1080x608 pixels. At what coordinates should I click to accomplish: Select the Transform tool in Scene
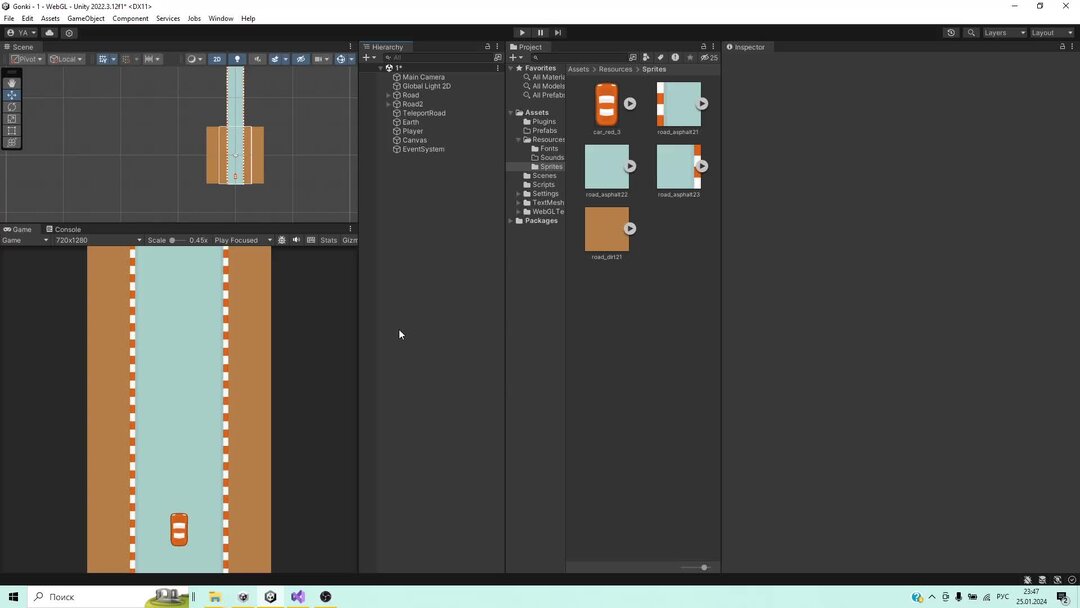coord(12,142)
